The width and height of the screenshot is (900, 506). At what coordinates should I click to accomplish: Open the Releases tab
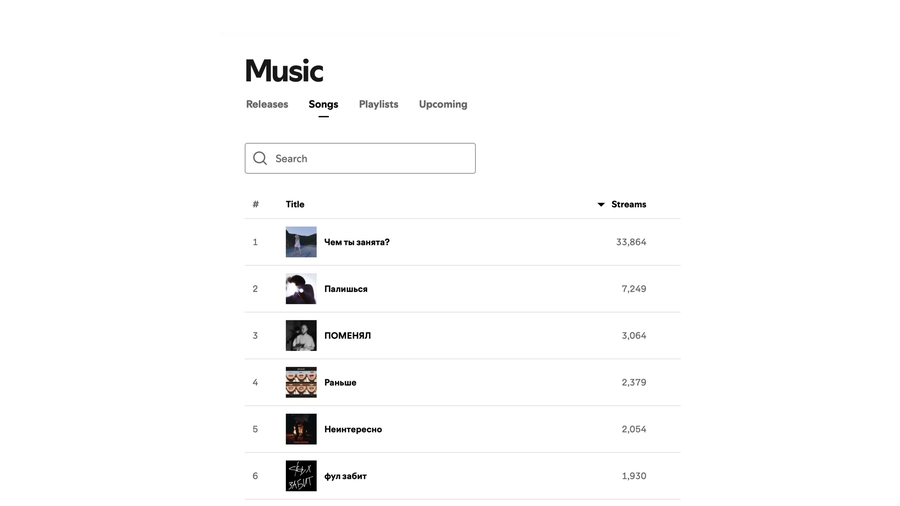[x=267, y=104]
